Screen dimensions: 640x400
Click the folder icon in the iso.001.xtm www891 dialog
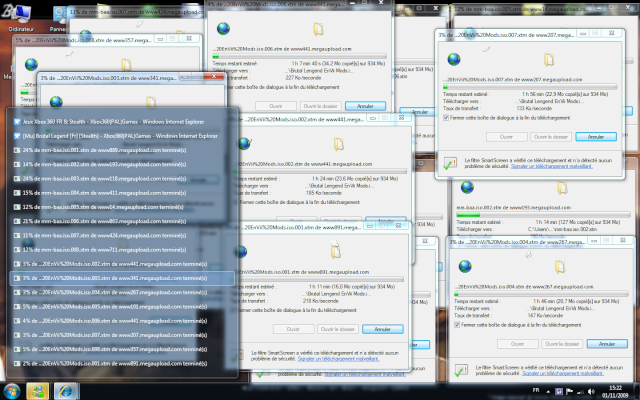(336, 249)
